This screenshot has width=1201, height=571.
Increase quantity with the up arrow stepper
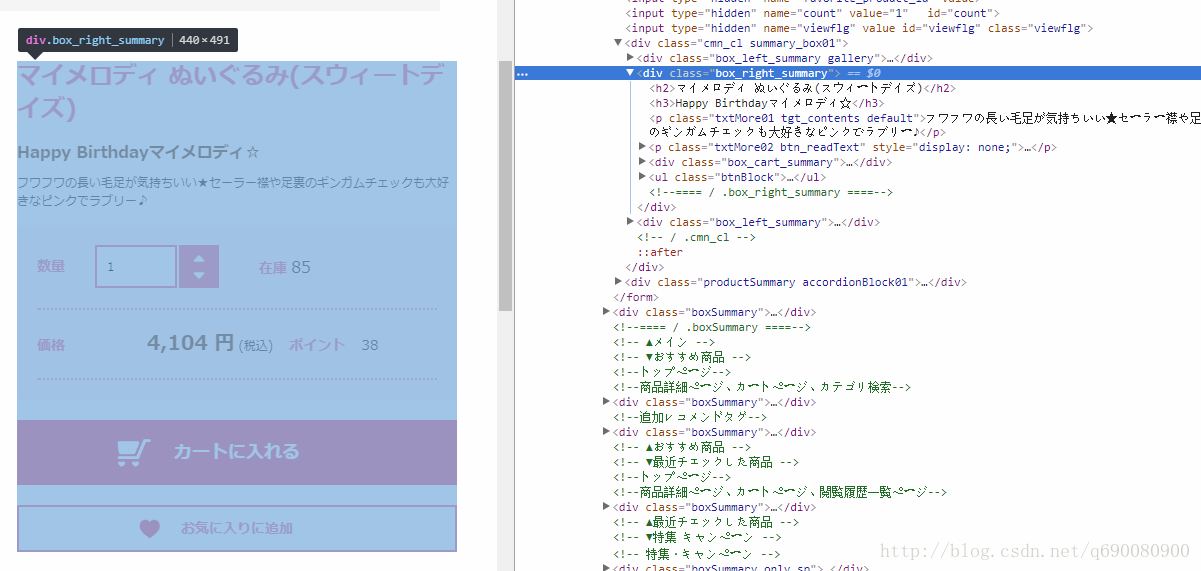coord(199,258)
